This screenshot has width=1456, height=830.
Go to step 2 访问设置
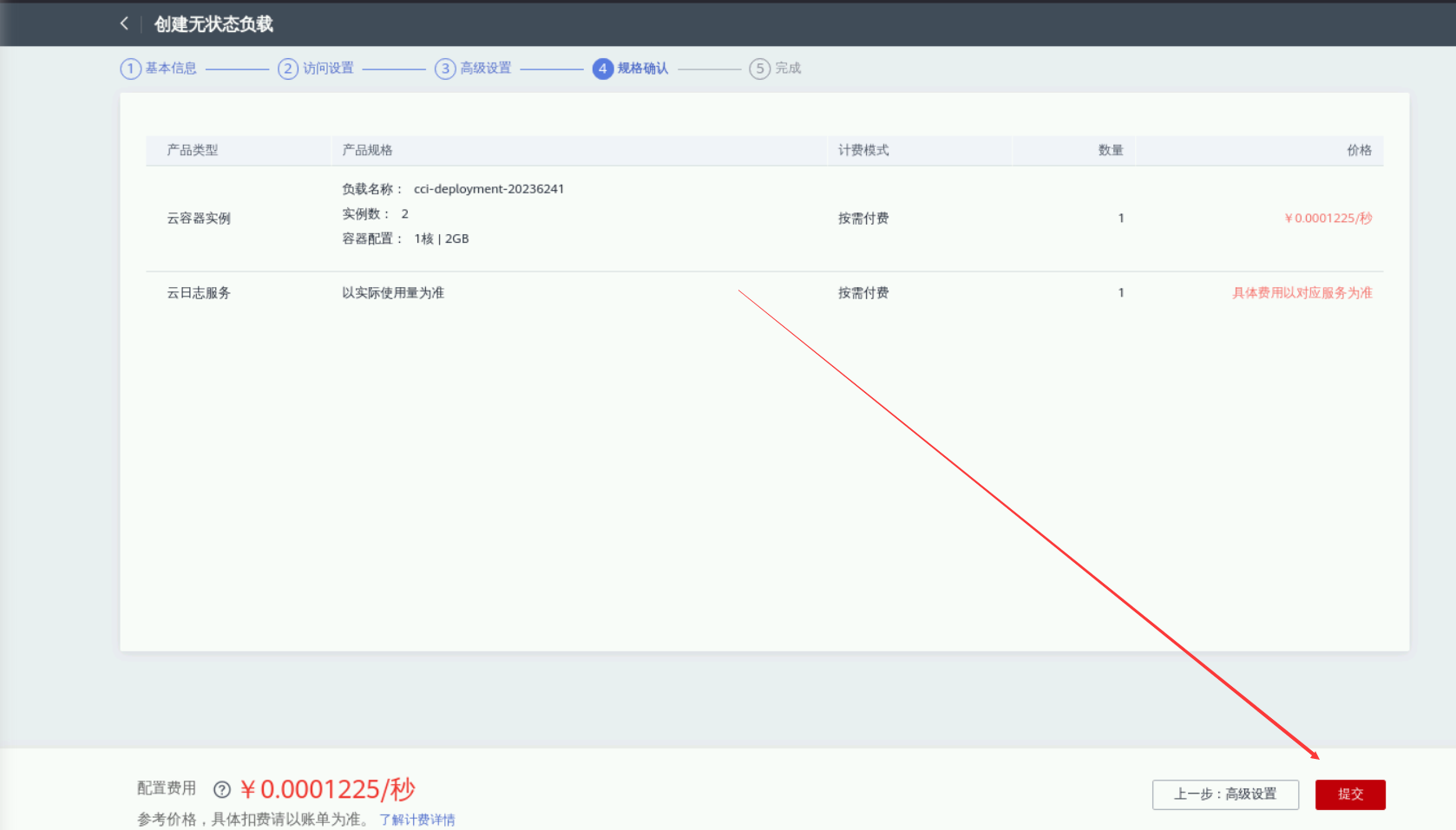click(x=316, y=69)
